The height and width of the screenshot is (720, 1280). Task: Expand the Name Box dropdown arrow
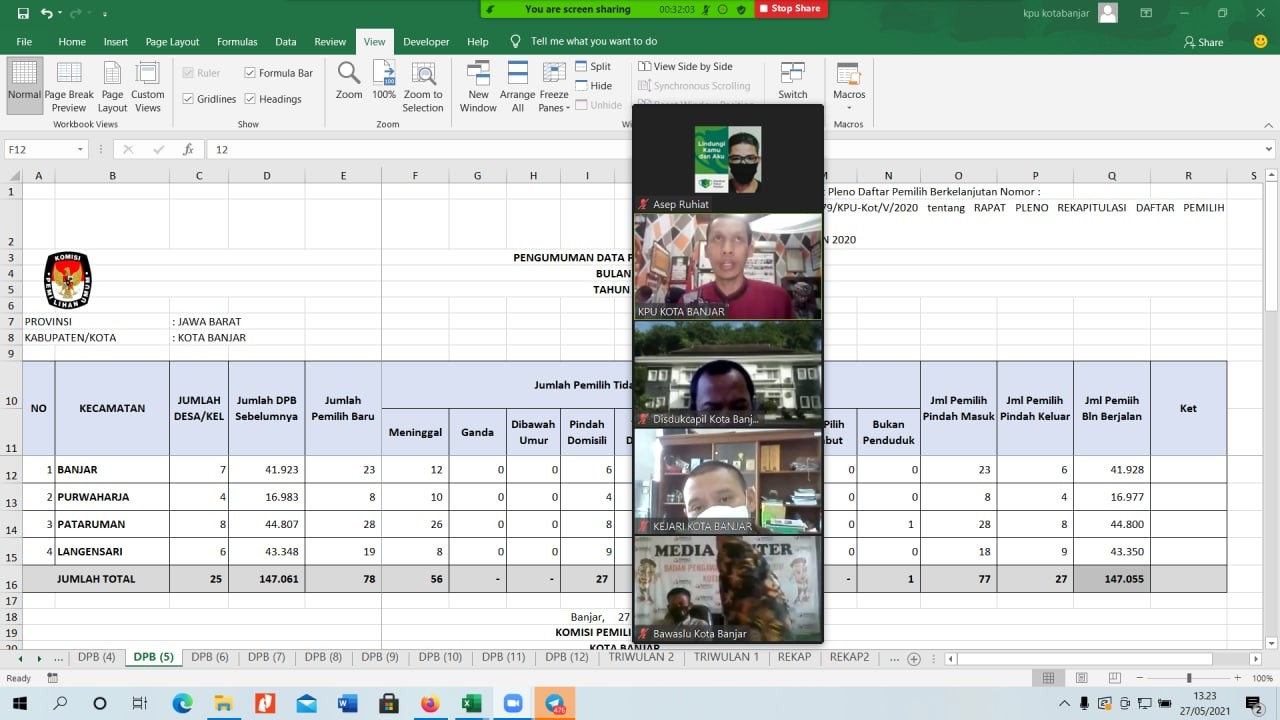[80, 149]
